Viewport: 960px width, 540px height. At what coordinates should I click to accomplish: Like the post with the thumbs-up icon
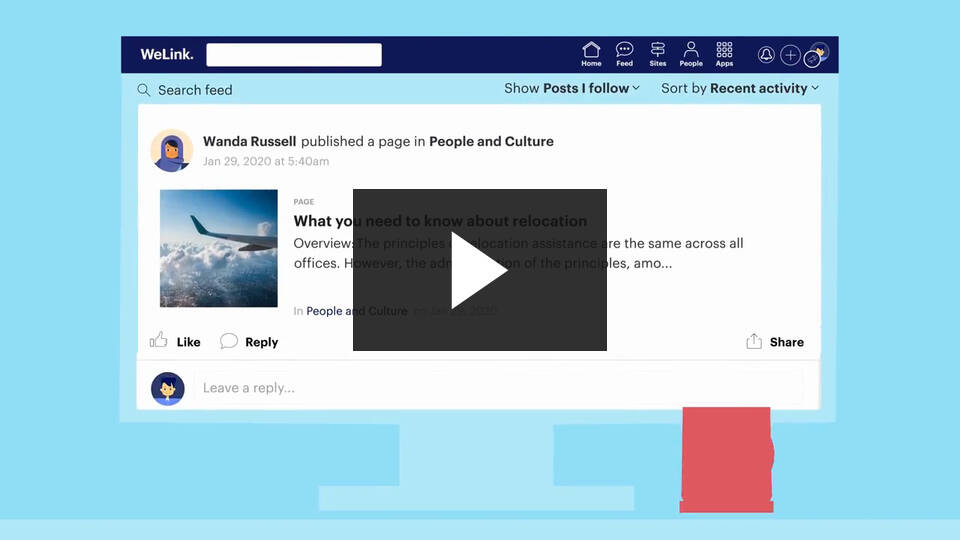159,340
